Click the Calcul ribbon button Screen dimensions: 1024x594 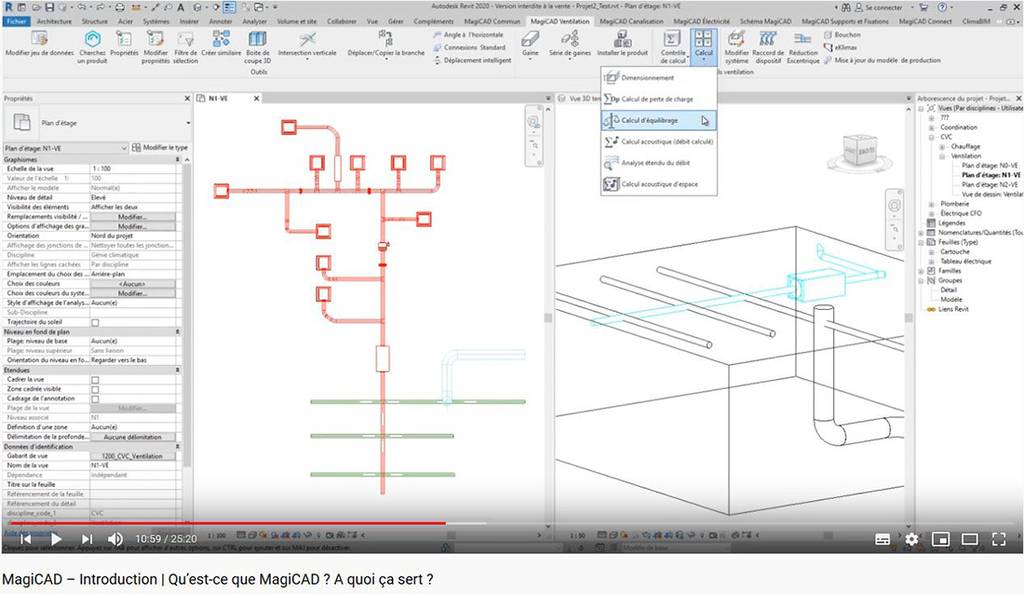click(x=703, y=45)
